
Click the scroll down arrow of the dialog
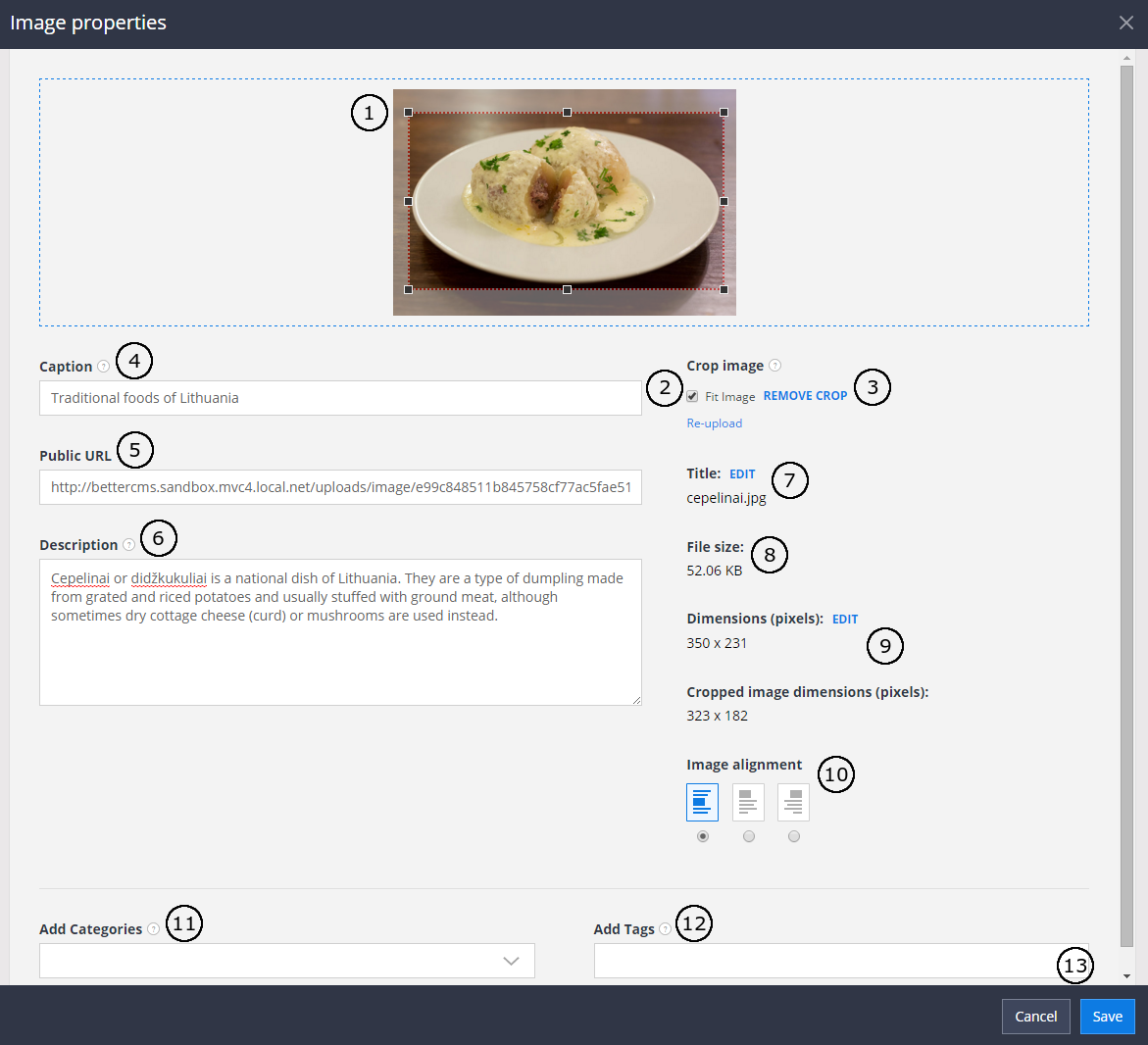point(1126,975)
